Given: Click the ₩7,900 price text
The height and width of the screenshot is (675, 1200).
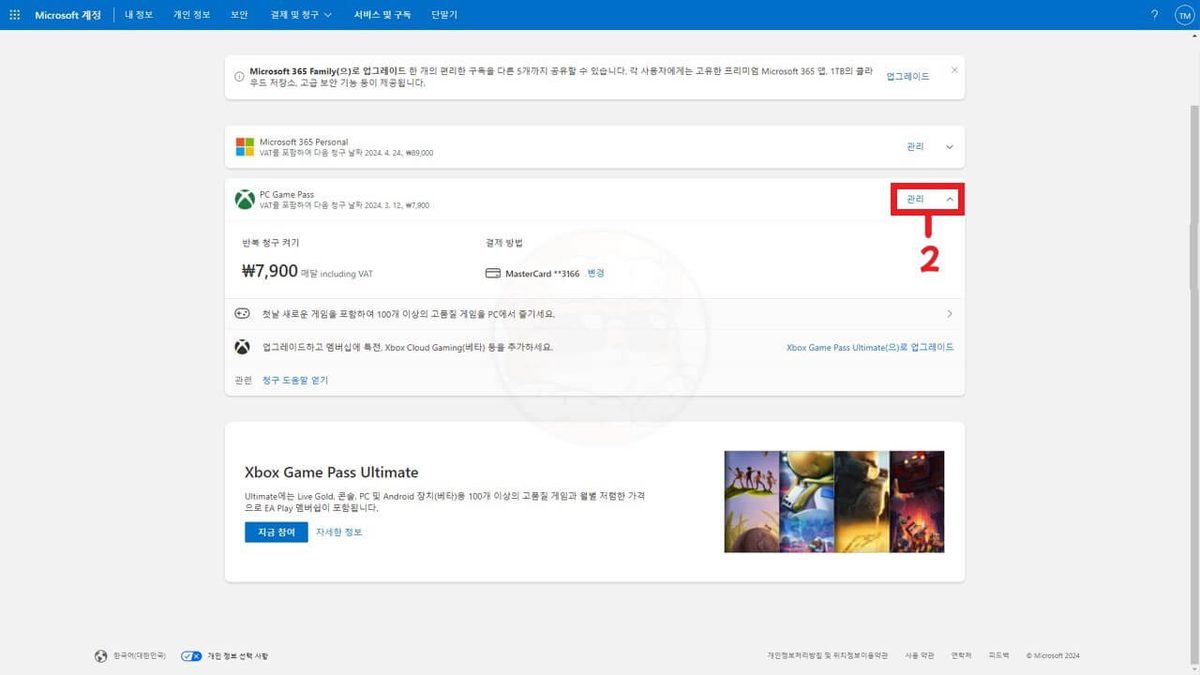Looking at the screenshot, I should (270, 271).
